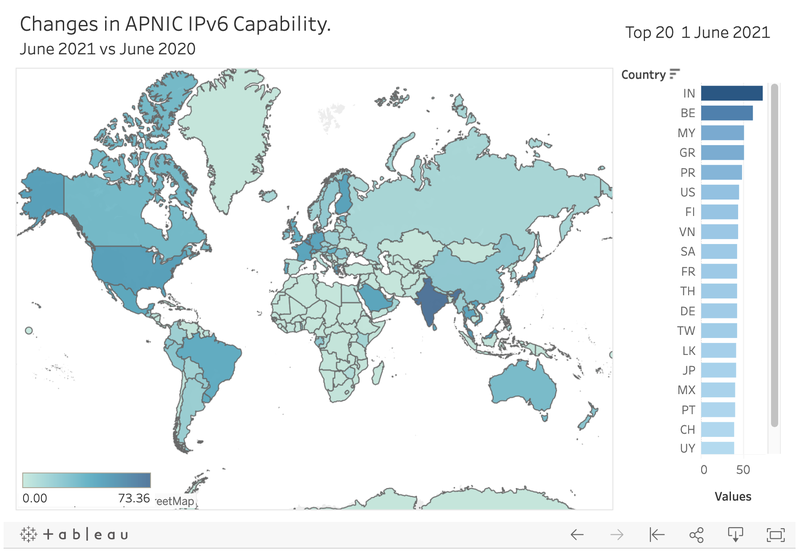Select the BE bar in the chart

point(727,113)
